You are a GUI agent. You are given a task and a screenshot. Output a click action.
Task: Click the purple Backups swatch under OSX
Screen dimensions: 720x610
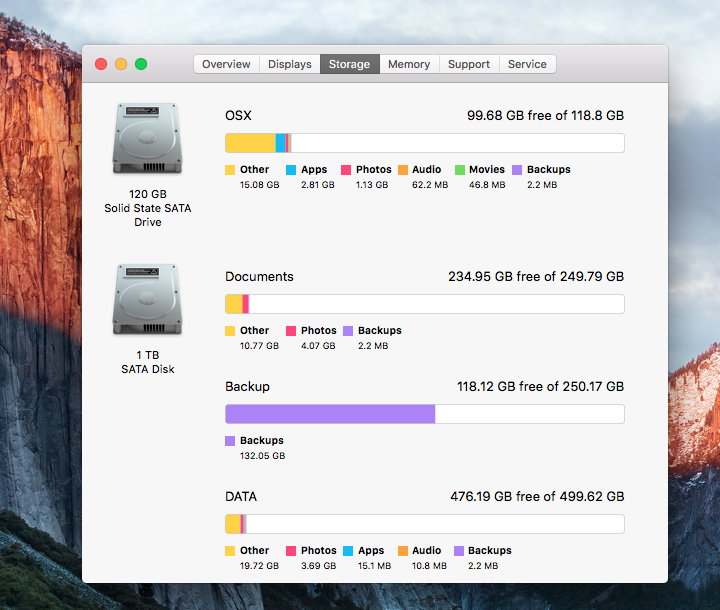pos(517,170)
